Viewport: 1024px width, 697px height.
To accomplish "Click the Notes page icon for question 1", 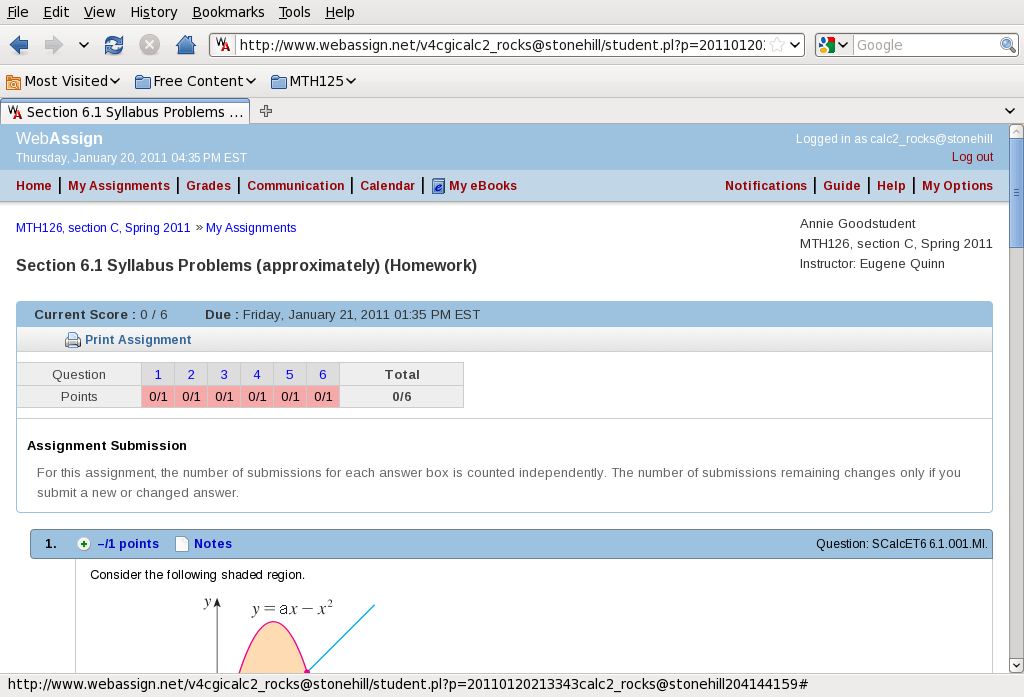I will pyautogui.click(x=182, y=544).
